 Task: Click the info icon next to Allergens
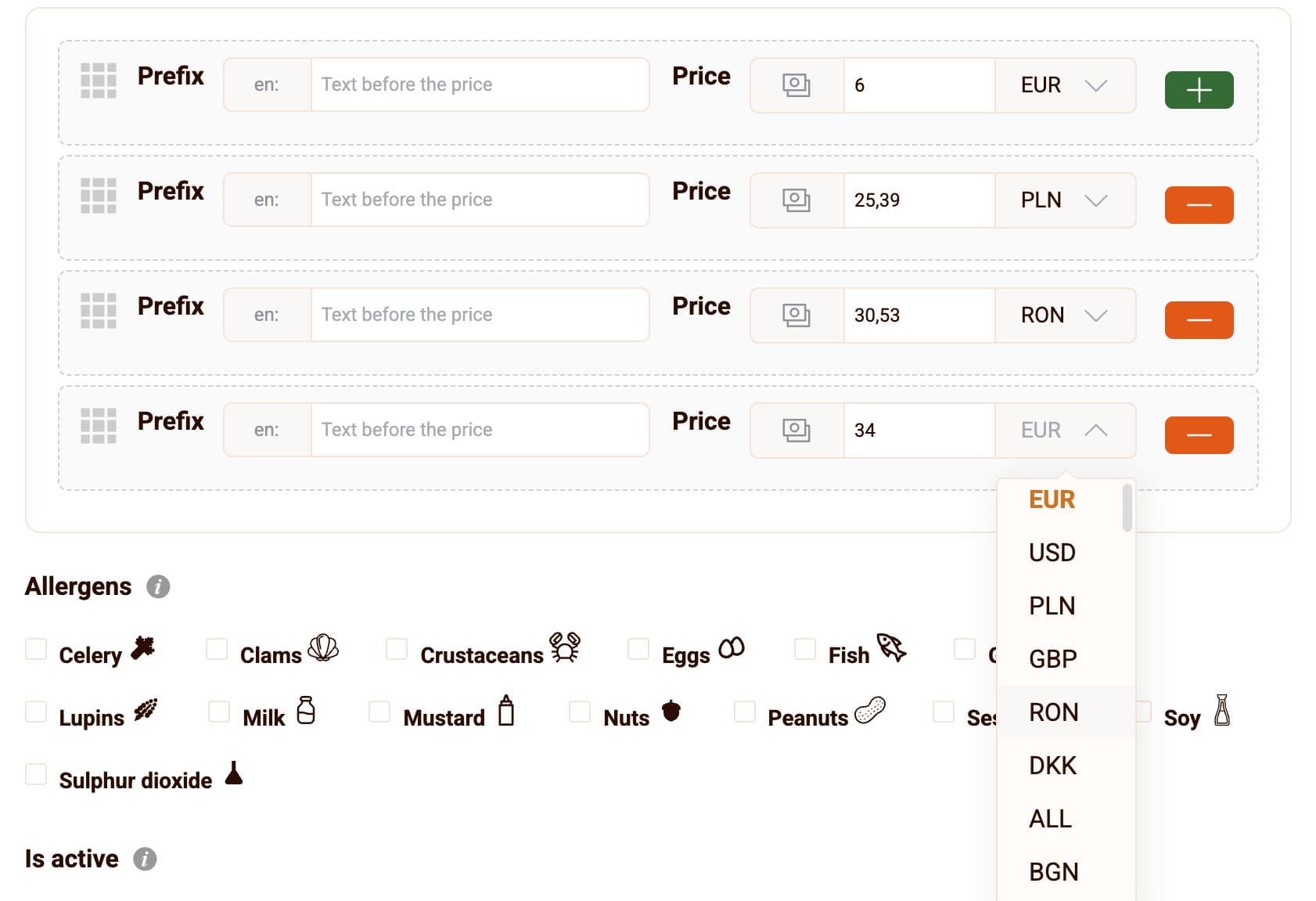158,586
